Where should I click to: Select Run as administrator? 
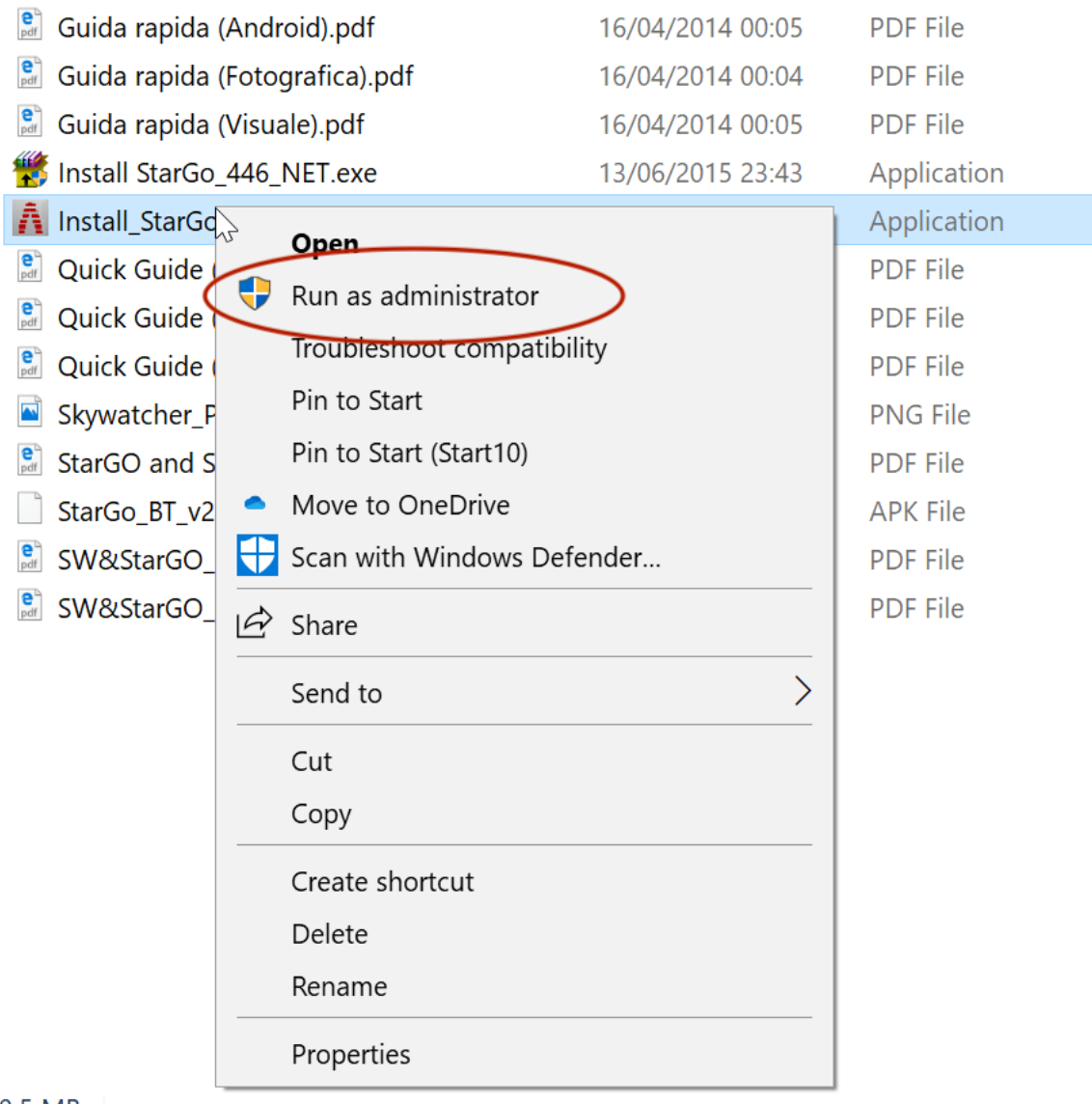click(x=415, y=295)
